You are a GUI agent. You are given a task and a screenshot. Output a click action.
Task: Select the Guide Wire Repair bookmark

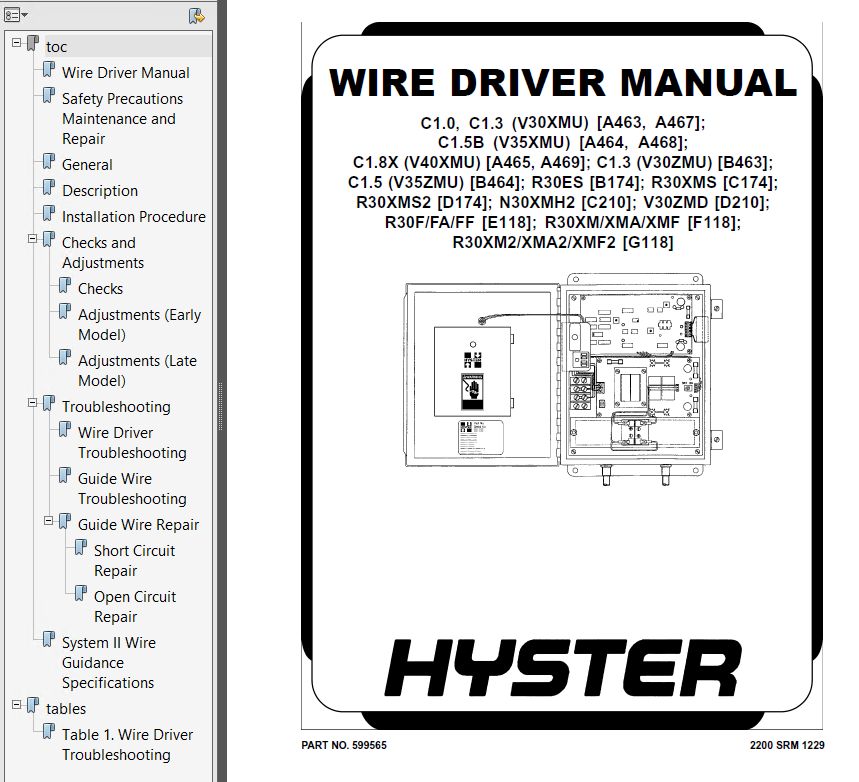point(138,525)
